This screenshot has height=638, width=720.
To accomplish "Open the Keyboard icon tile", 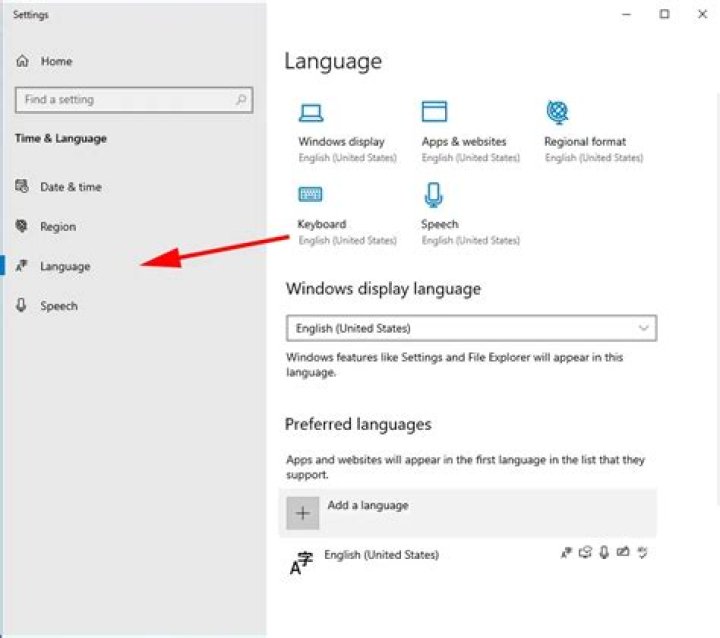I will pyautogui.click(x=310, y=194).
